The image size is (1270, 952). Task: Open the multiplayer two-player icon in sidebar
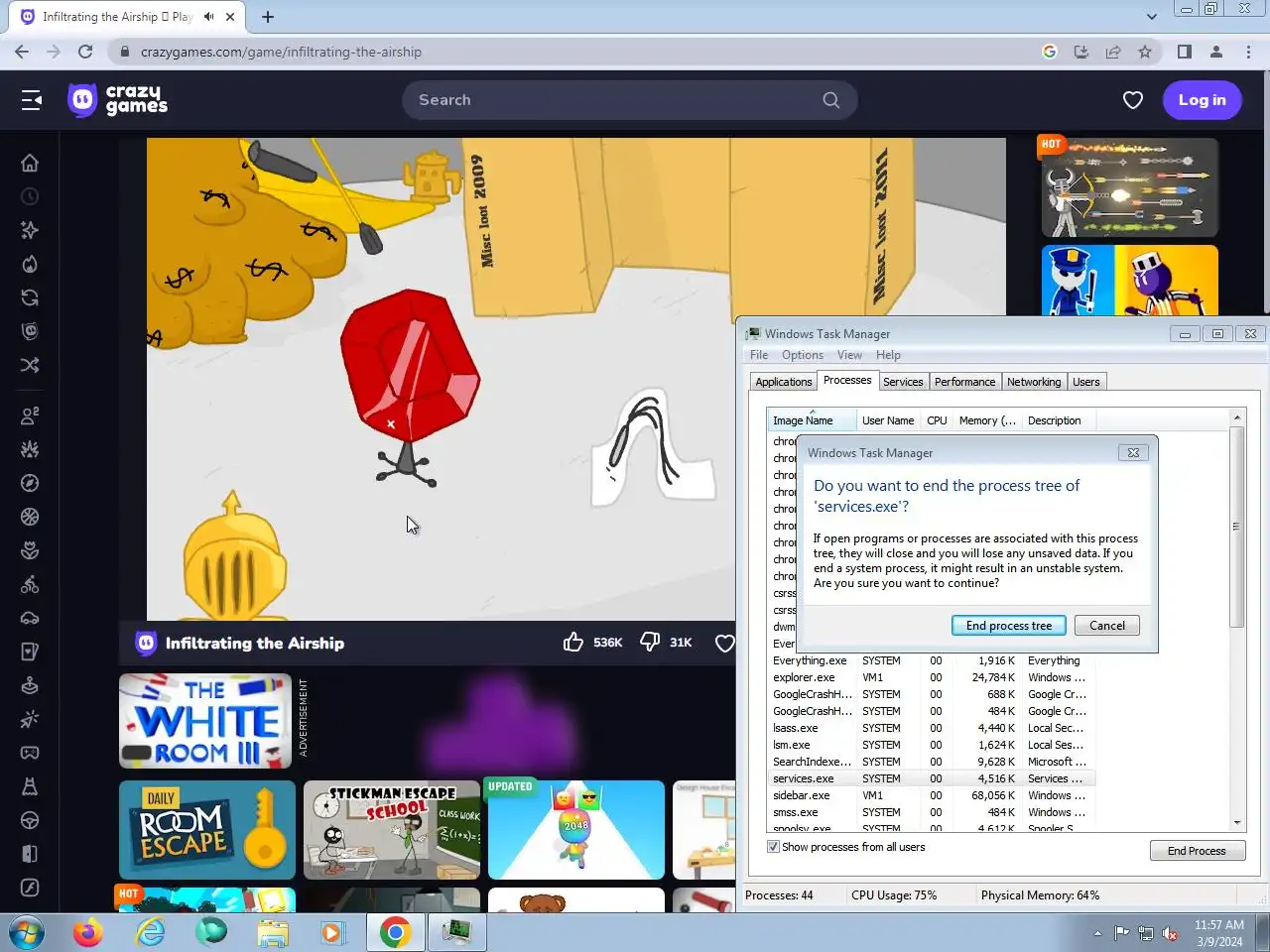[30, 416]
